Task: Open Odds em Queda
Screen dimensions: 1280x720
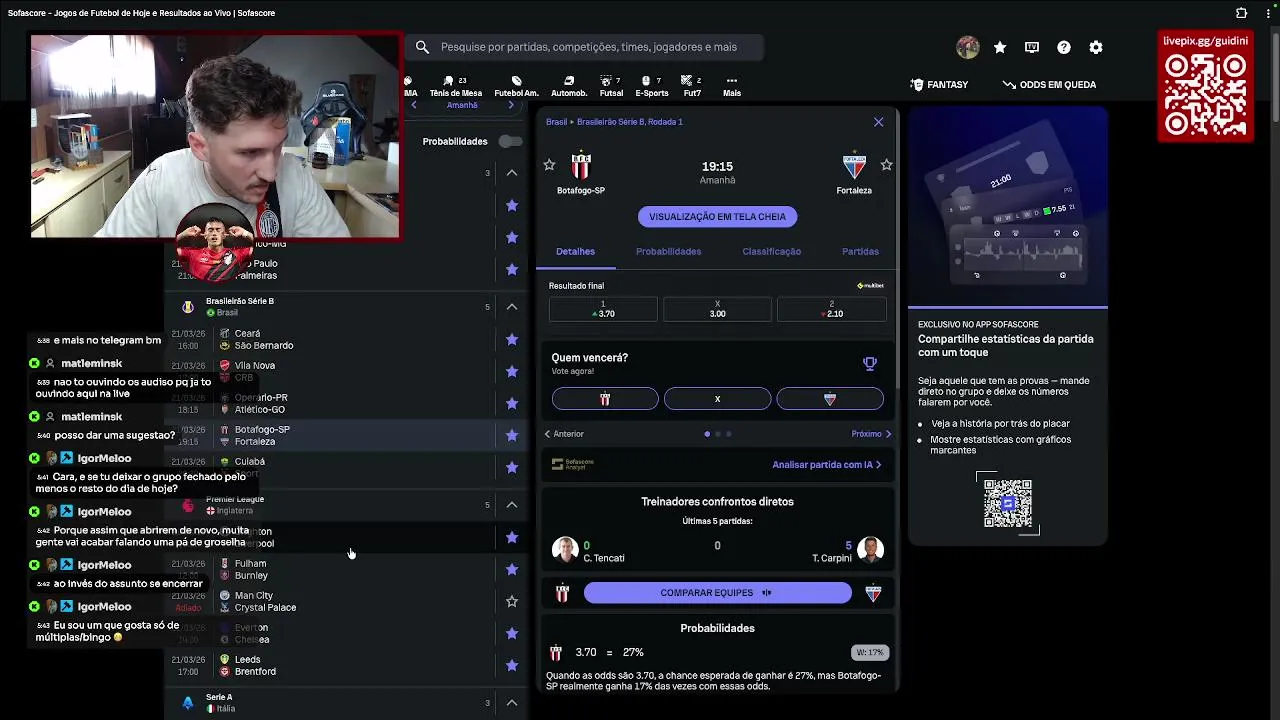Action: tap(1050, 85)
